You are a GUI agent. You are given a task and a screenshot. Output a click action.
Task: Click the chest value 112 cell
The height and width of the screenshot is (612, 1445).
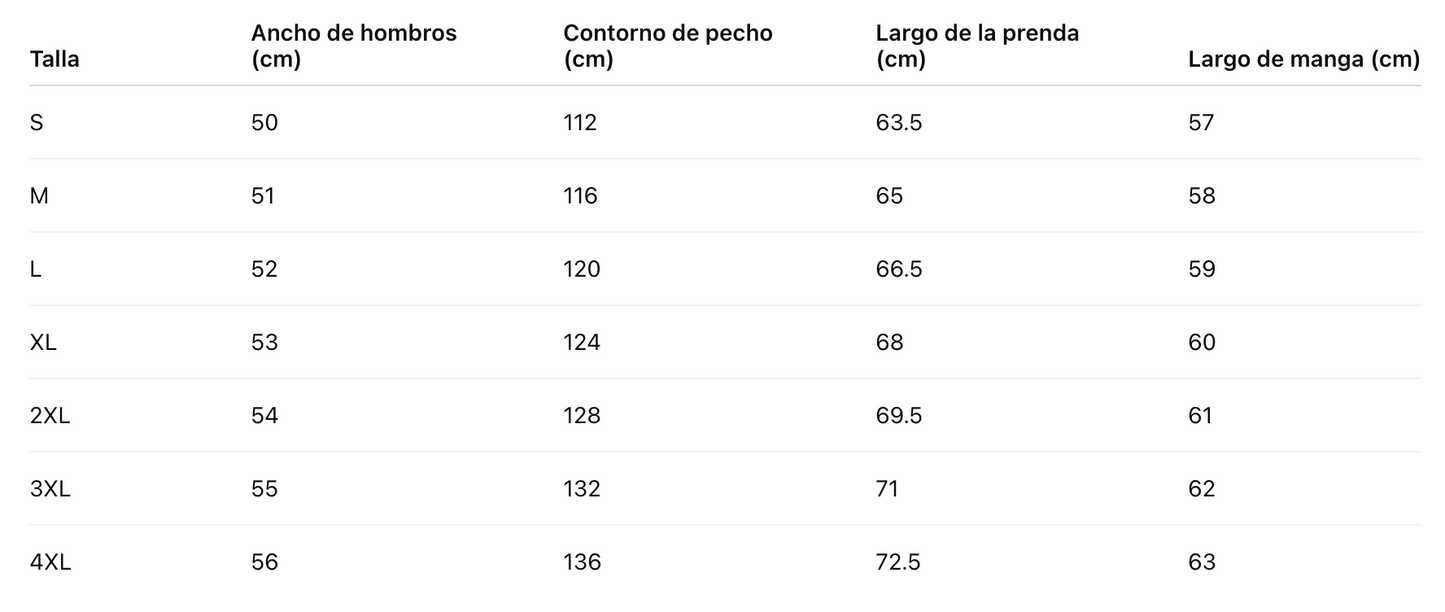[580, 123]
